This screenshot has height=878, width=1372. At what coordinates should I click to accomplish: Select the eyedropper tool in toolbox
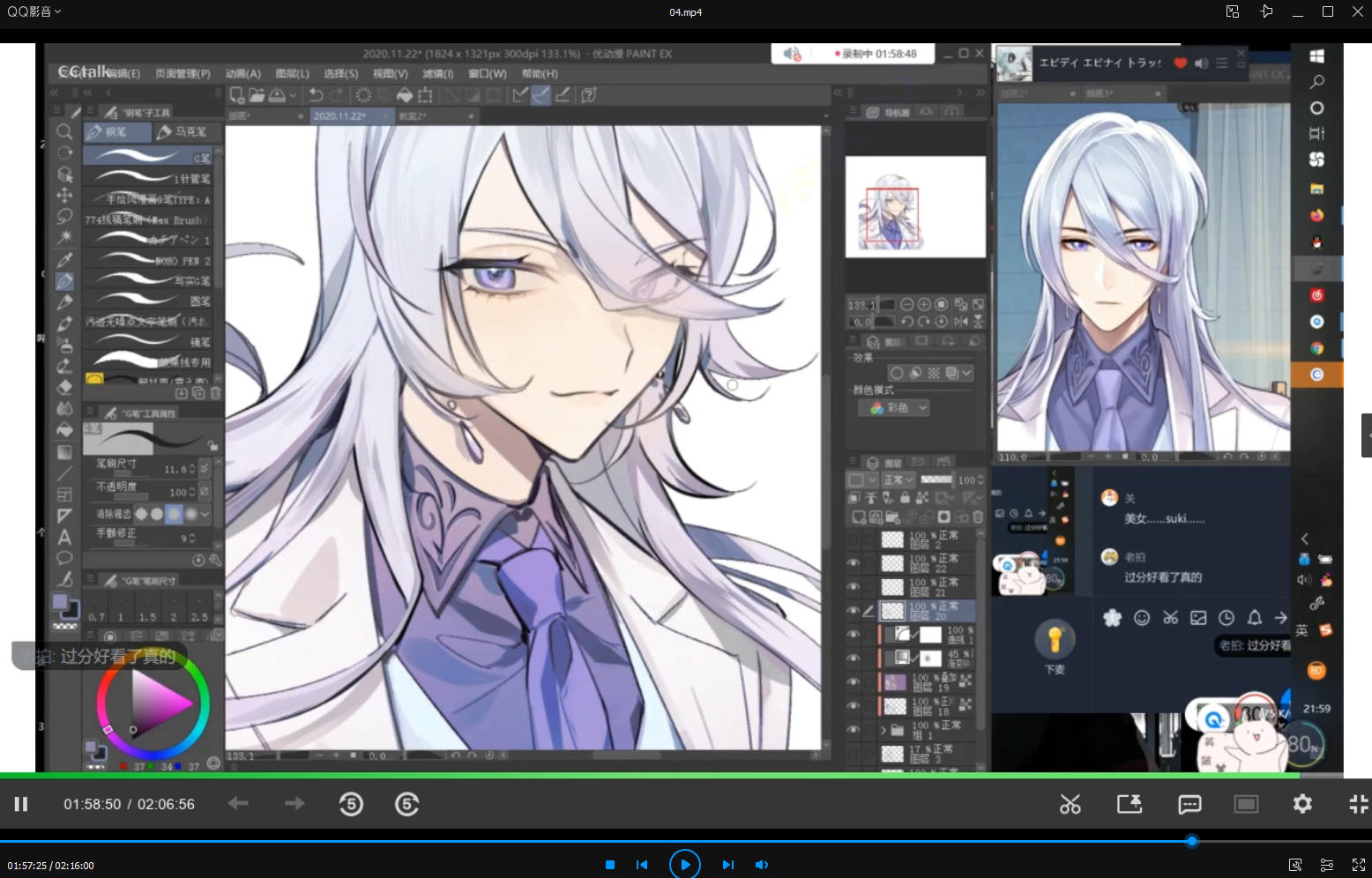click(64, 260)
